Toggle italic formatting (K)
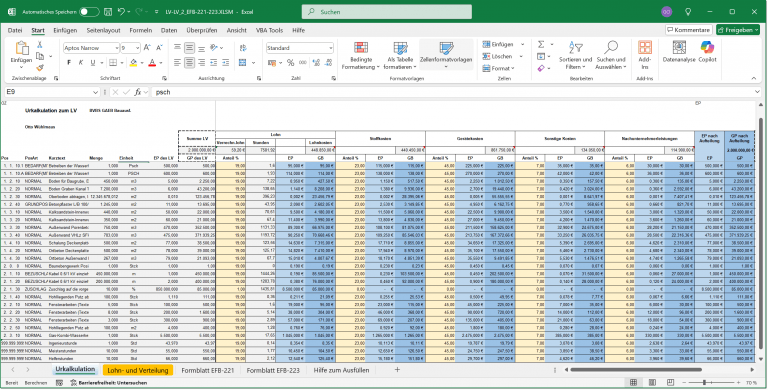Image resolution: width=768 pixels, height=390 pixels. (x=80, y=63)
